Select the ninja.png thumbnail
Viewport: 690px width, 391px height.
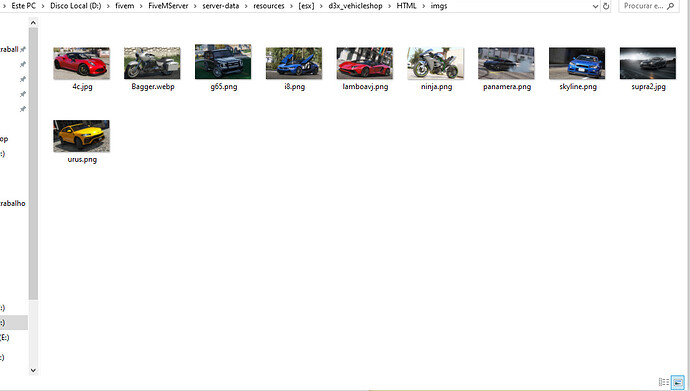point(436,63)
